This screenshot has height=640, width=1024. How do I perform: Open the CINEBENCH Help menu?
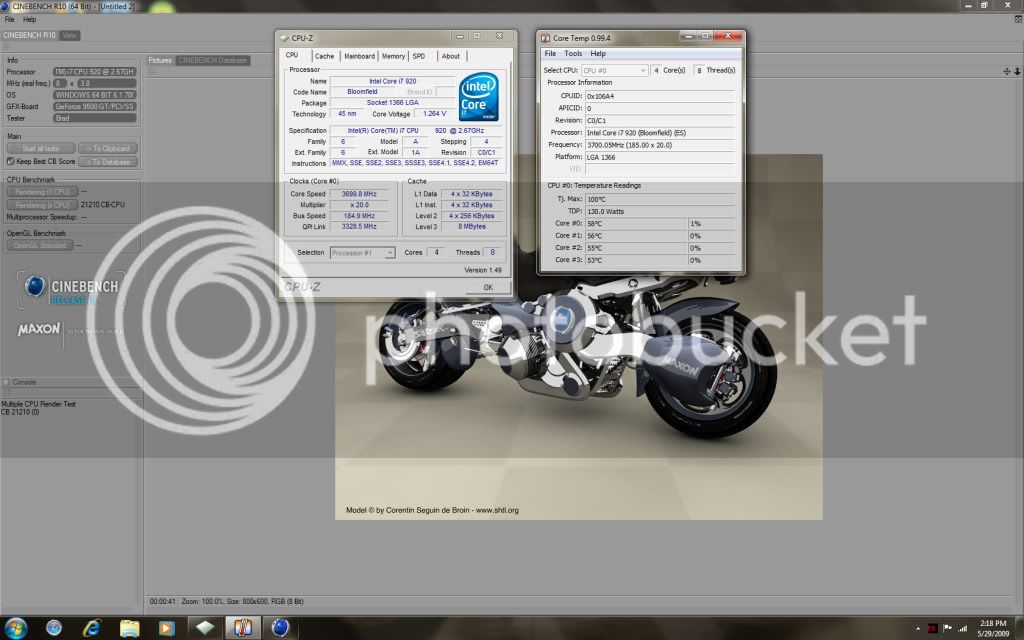(x=29, y=20)
